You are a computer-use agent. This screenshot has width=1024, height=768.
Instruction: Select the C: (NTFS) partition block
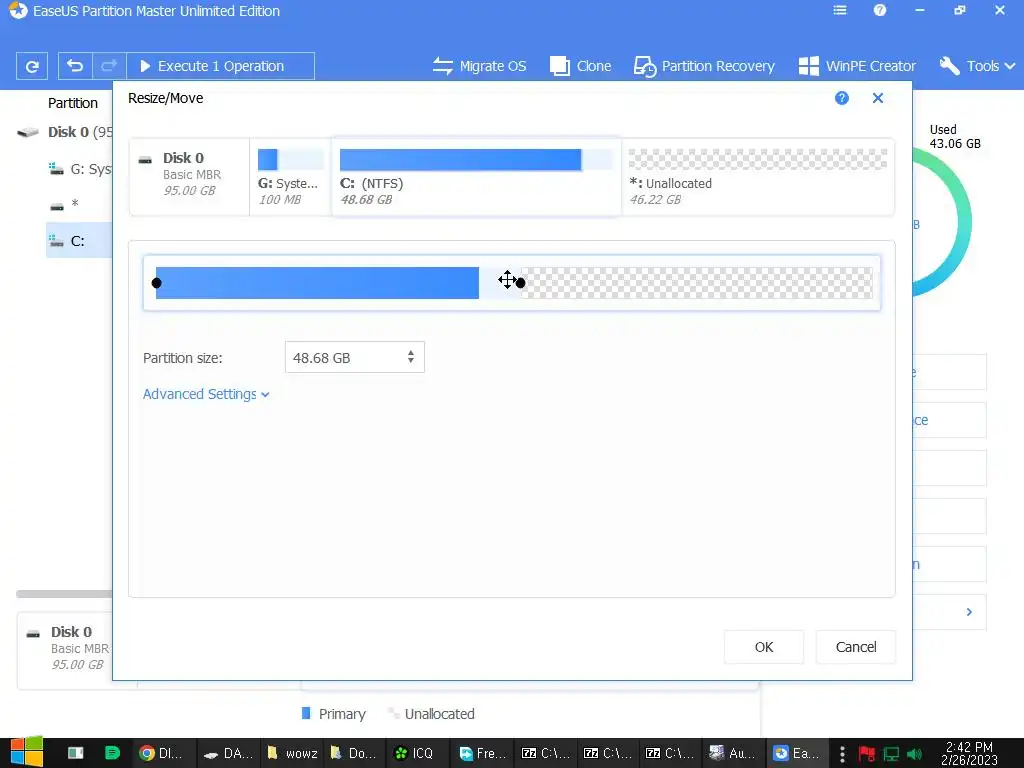point(476,176)
